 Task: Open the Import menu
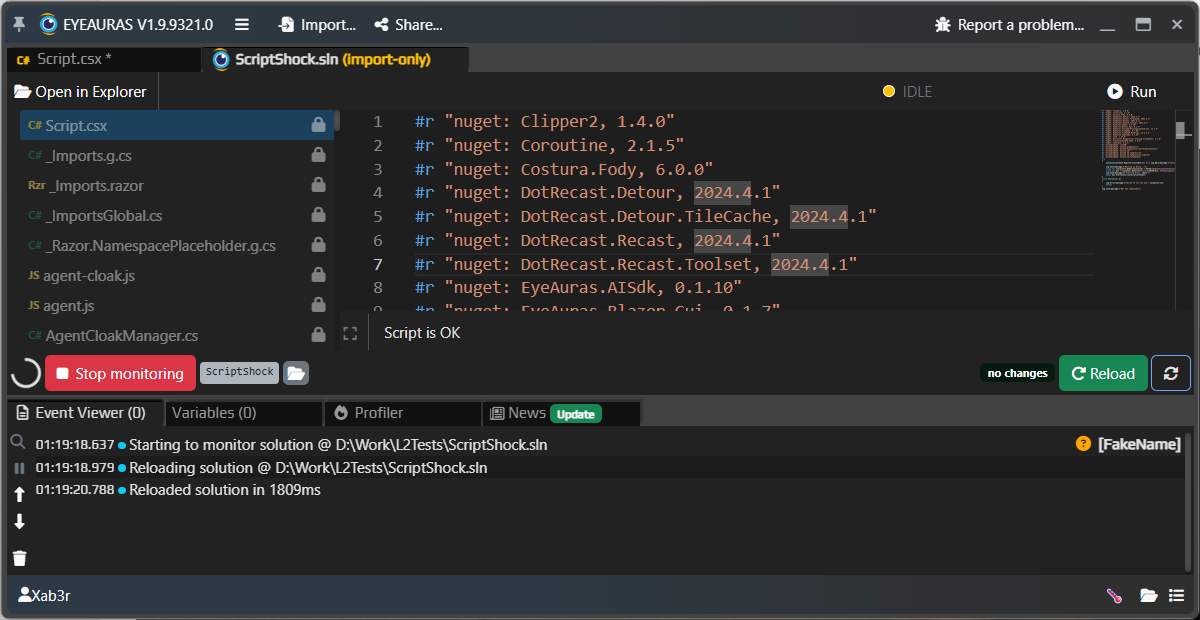pos(316,24)
